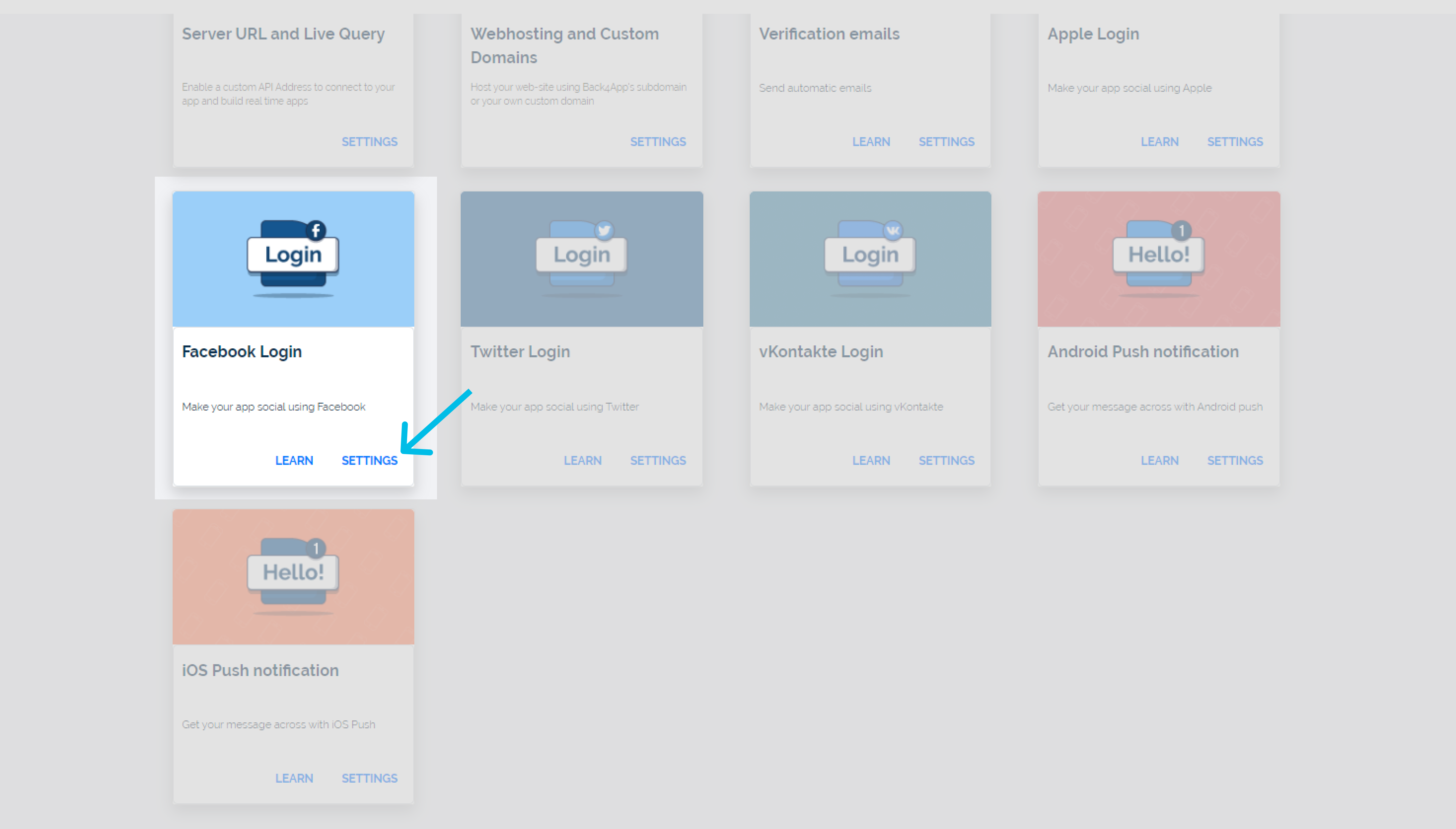Click LEARN on Android Push notification card
This screenshot has width=1456, height=829.
coord(1159,460)
